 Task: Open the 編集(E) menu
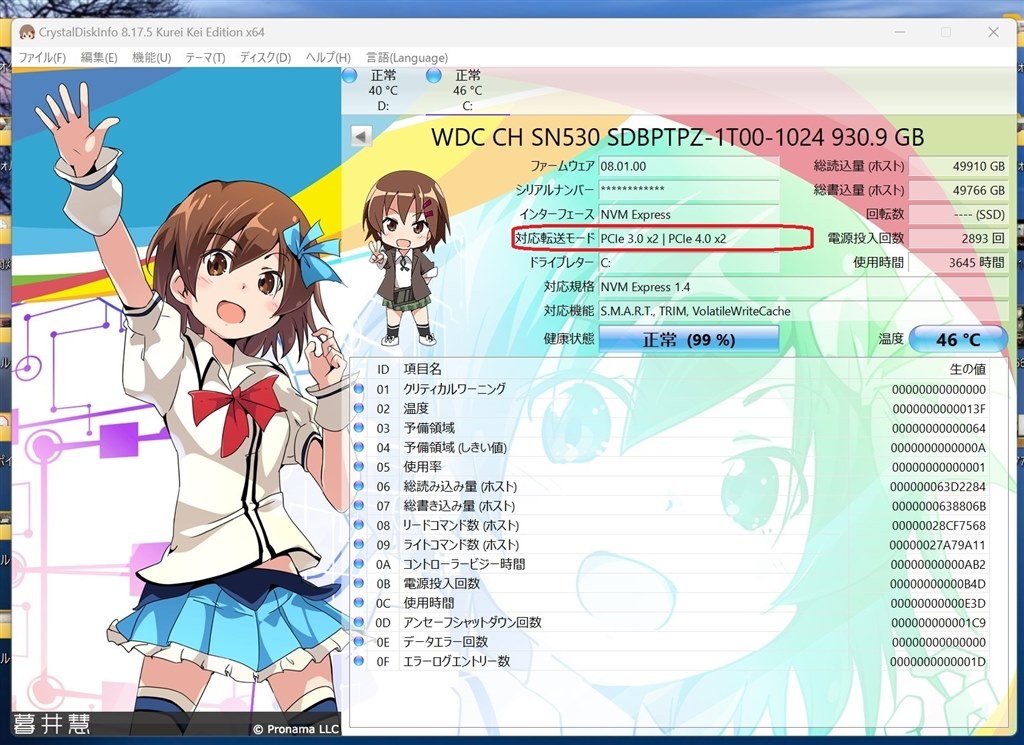[99, 57]
